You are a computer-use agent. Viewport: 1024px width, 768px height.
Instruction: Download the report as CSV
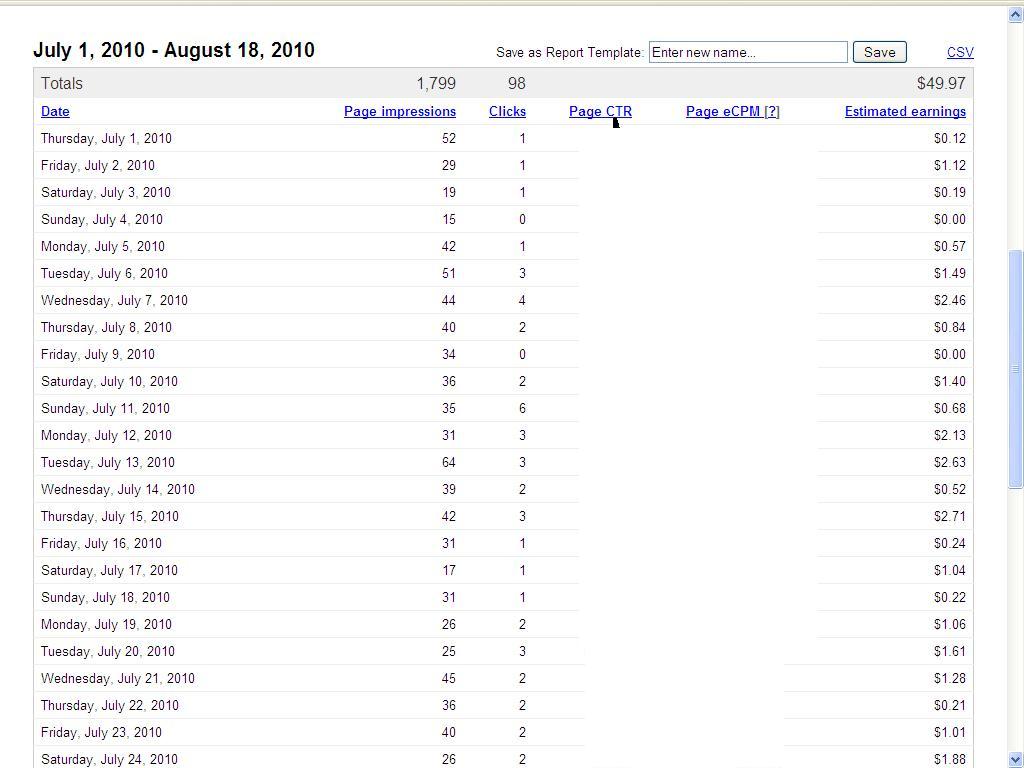coord(960,52)
